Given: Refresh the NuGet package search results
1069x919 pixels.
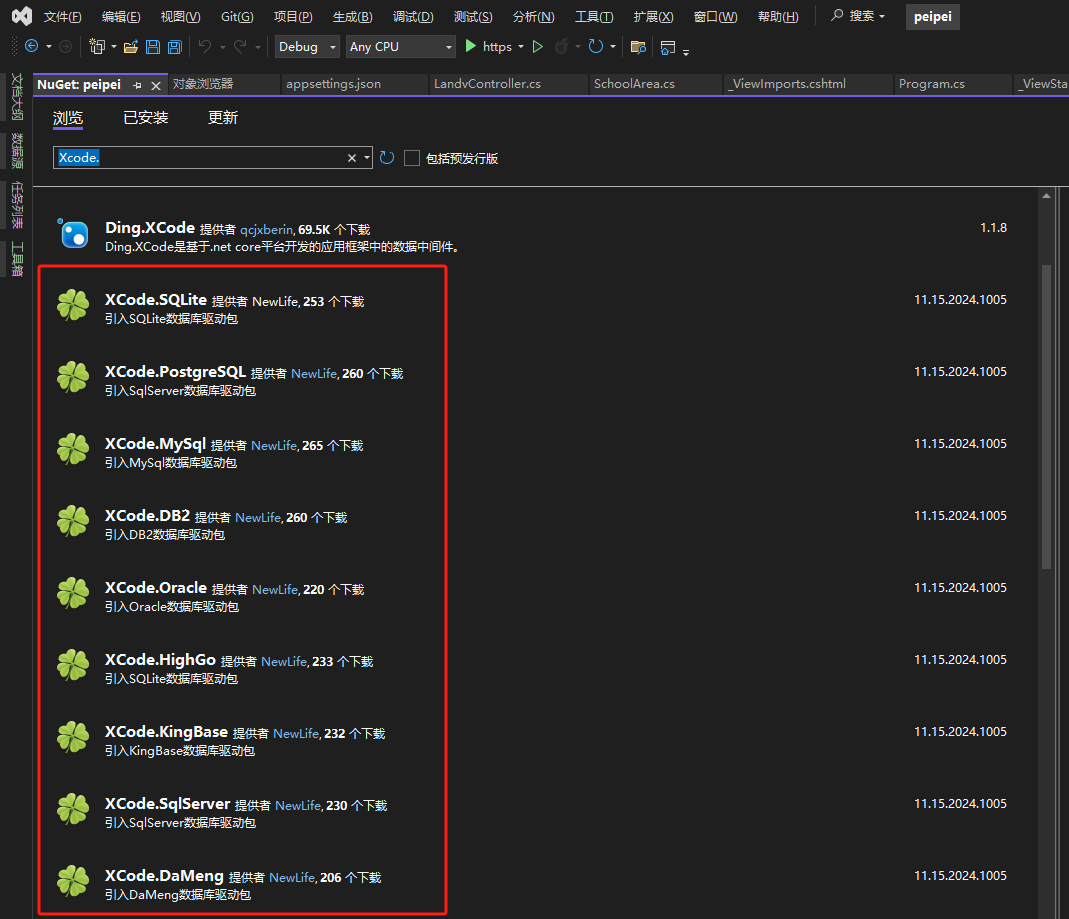Looking at the screenshot, I should (x=387, y=157).
